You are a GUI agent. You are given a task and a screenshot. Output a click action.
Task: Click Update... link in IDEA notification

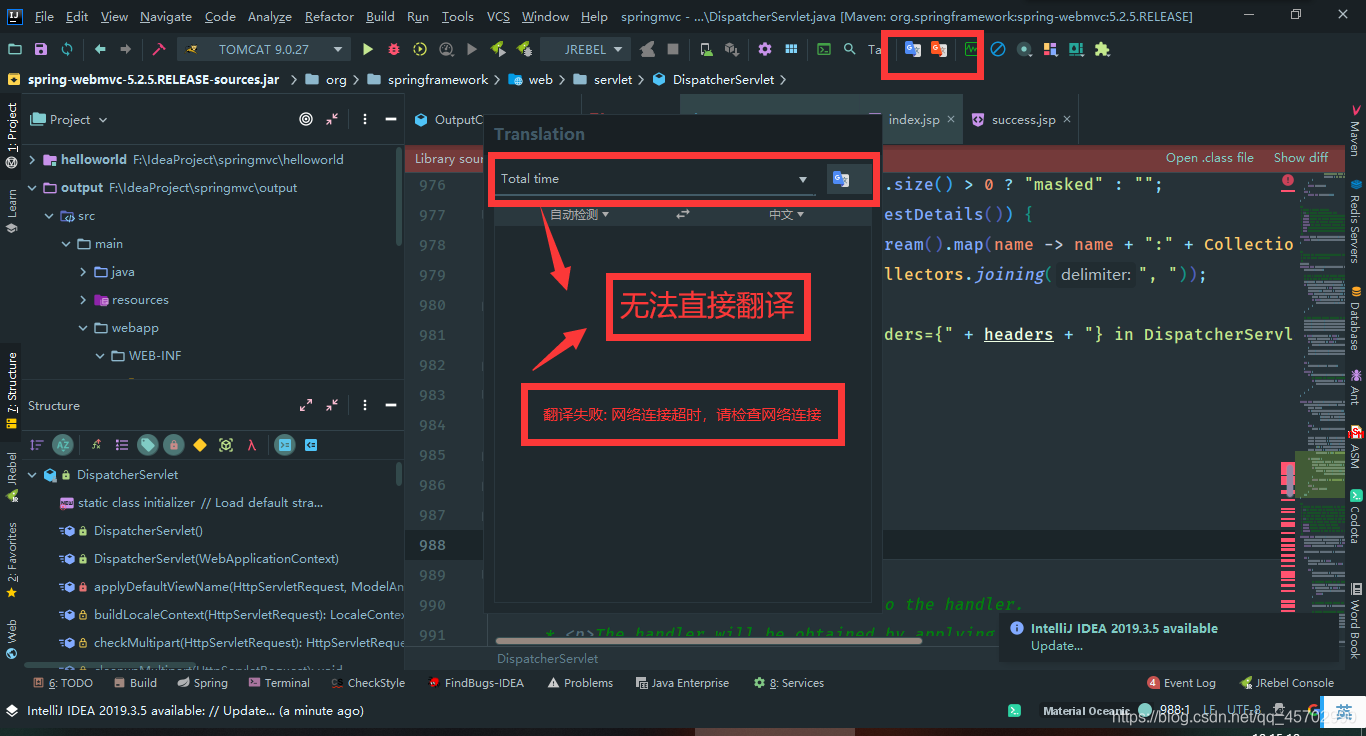pos(1056,646)
